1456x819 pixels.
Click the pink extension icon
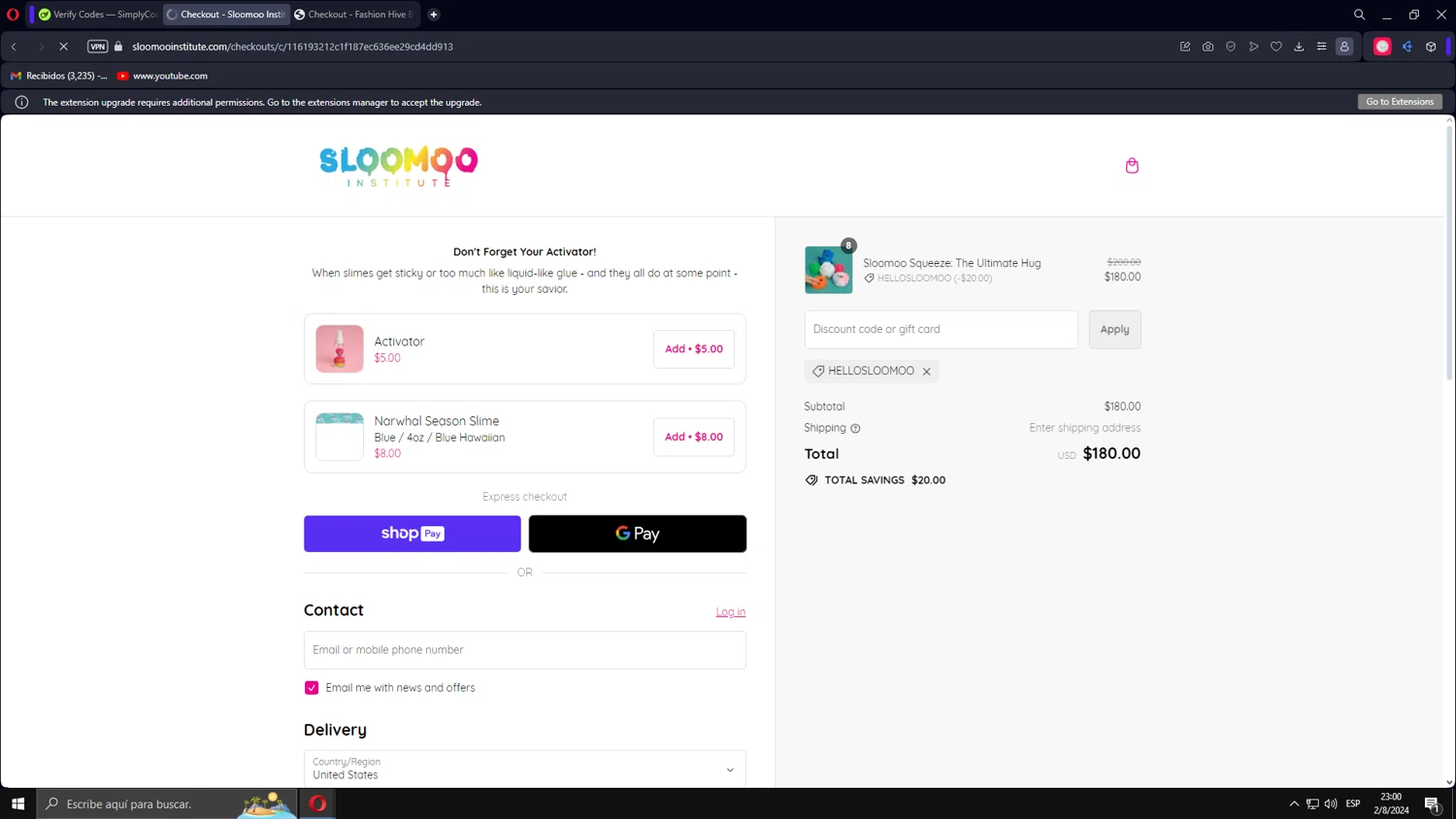[1382, 47]
